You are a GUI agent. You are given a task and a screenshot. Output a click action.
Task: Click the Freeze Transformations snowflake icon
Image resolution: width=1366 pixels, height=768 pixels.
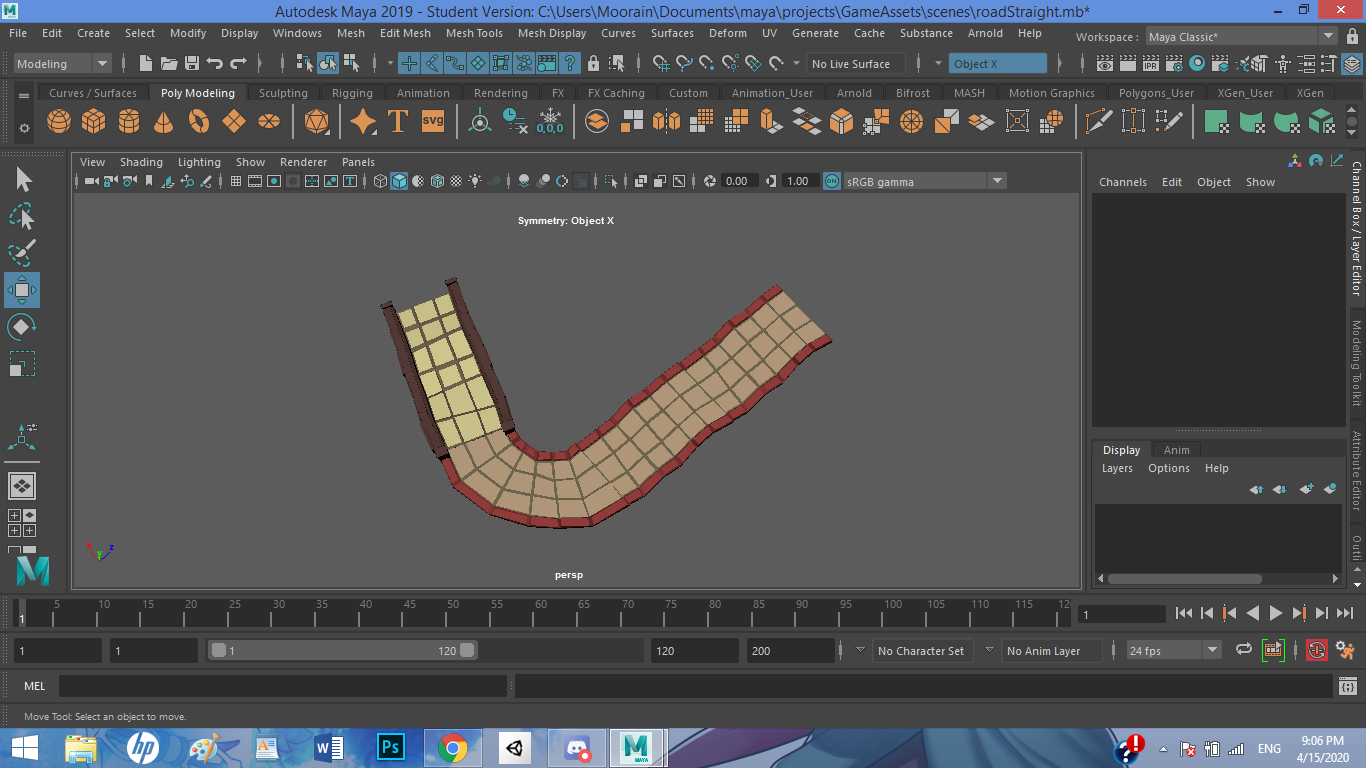coord(550,122)
